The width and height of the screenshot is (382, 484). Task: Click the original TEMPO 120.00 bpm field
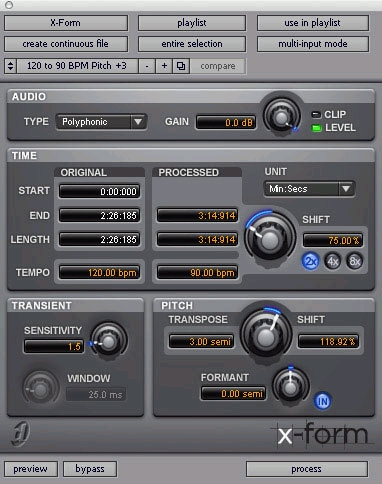tap(99, 273)
